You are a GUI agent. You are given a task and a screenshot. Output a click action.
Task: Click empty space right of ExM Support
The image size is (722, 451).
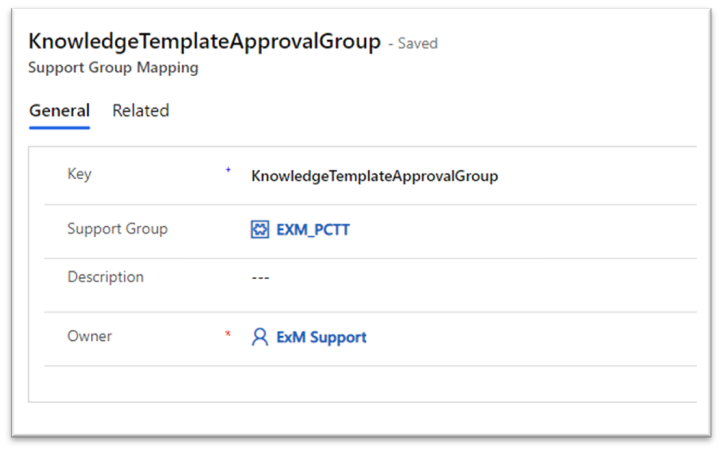(531, 337)
